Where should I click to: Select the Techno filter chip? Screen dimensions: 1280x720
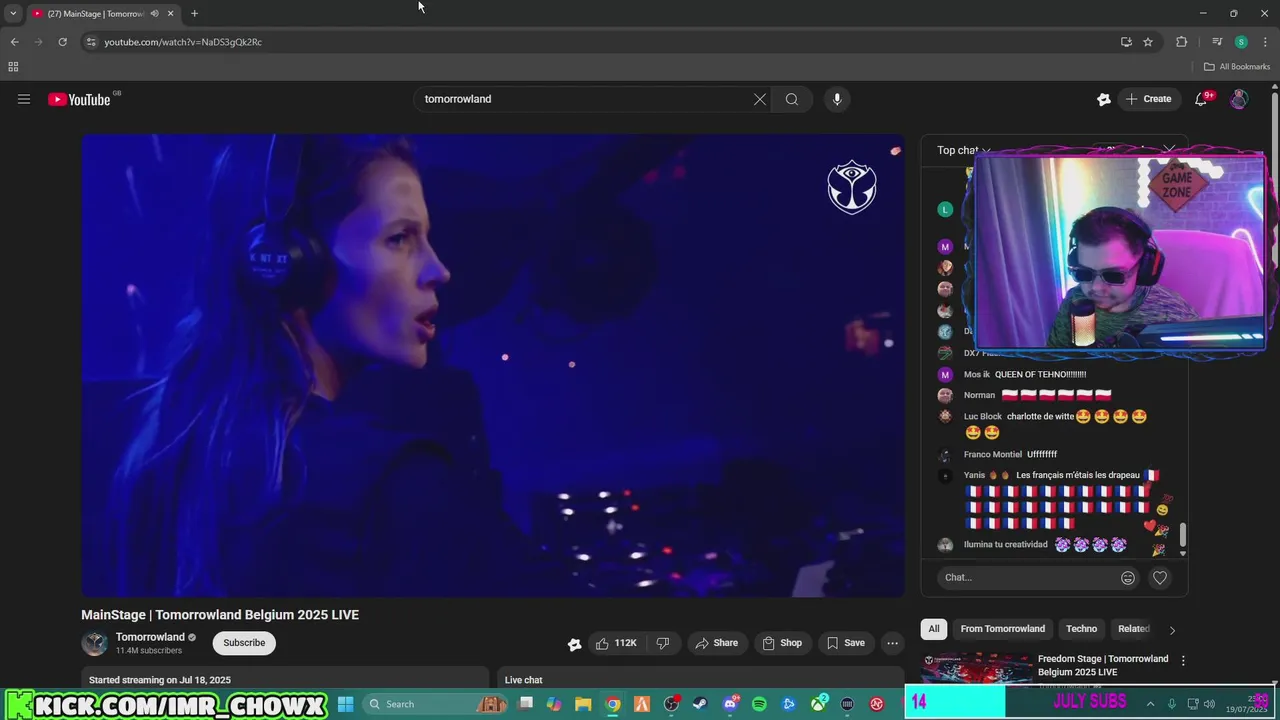point(1081,629)
